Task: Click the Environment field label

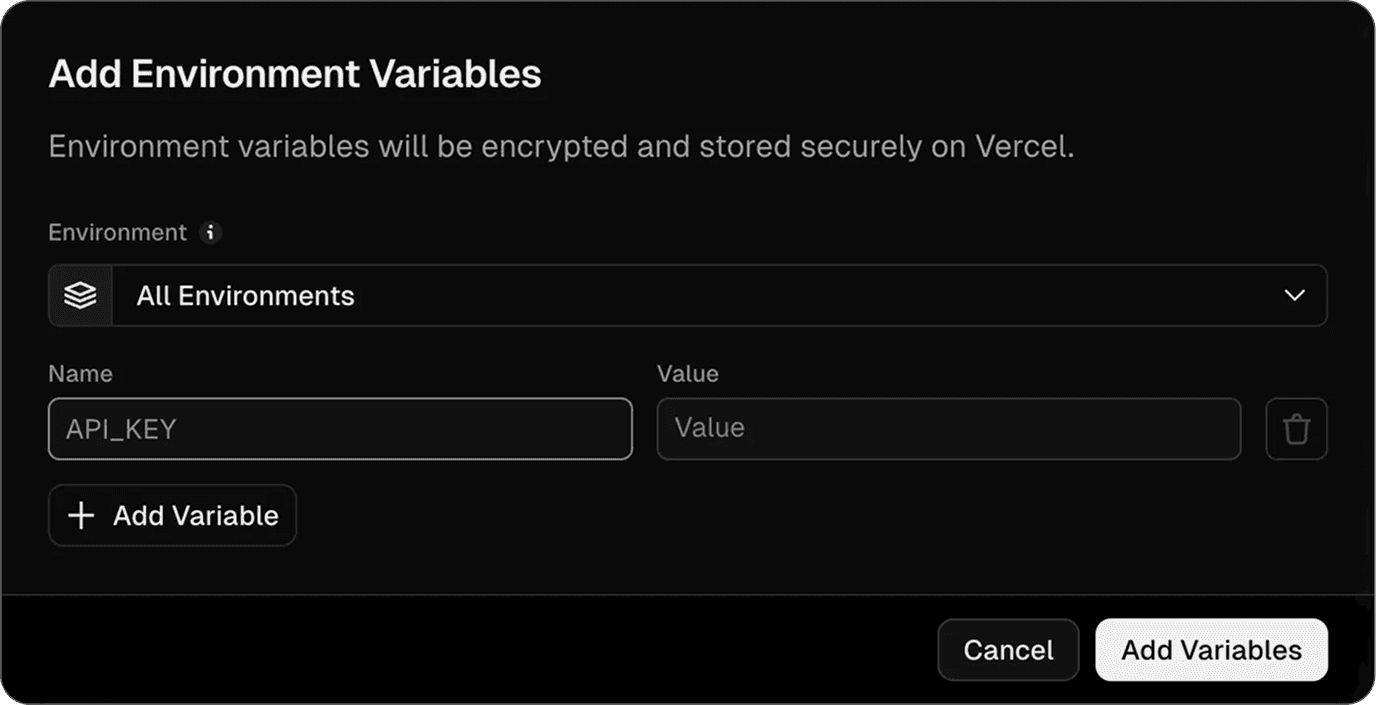Action: [x=117, y=232]
